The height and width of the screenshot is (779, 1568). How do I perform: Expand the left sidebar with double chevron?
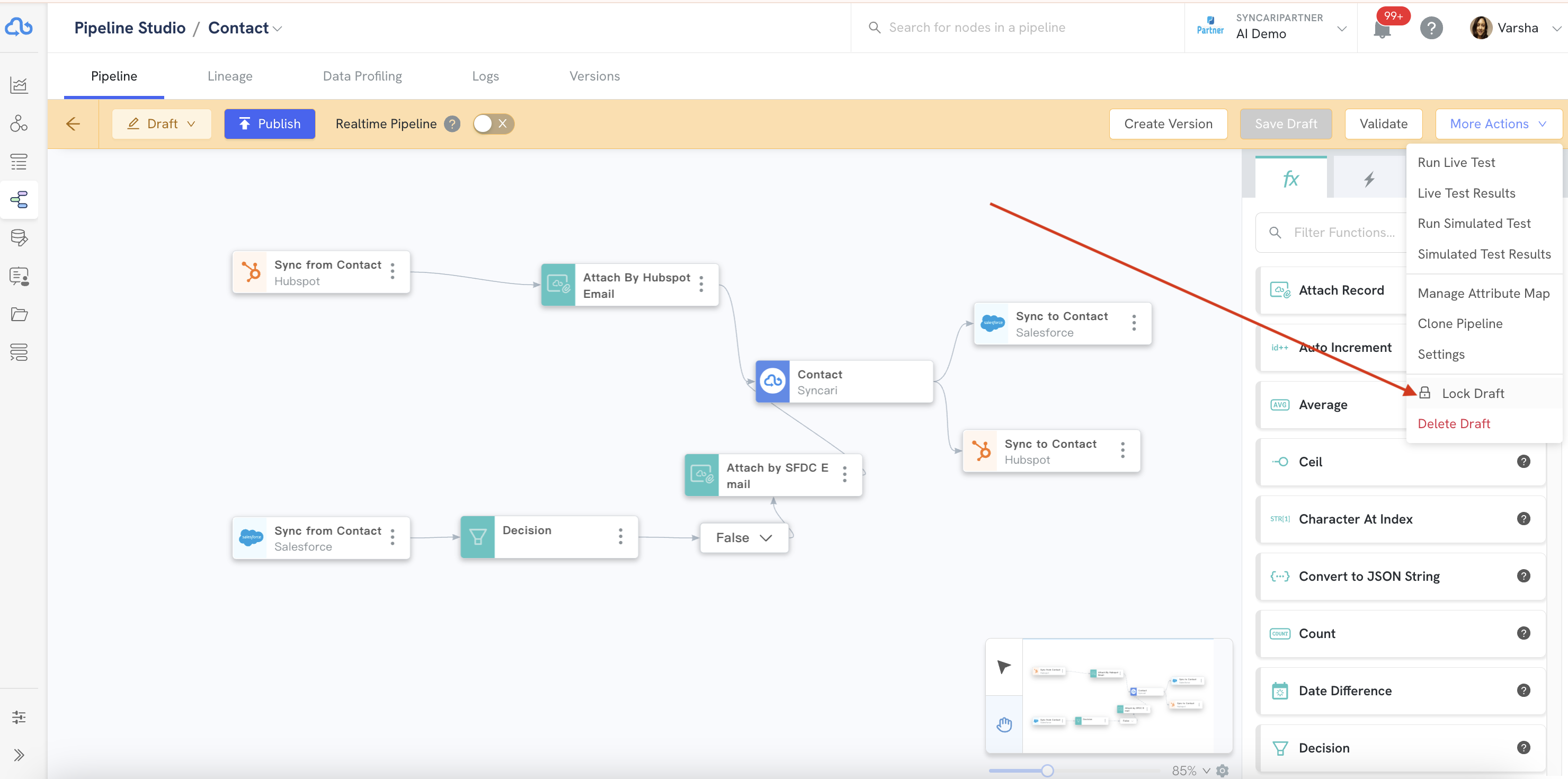pyautogui.click(x=19, y=755)
